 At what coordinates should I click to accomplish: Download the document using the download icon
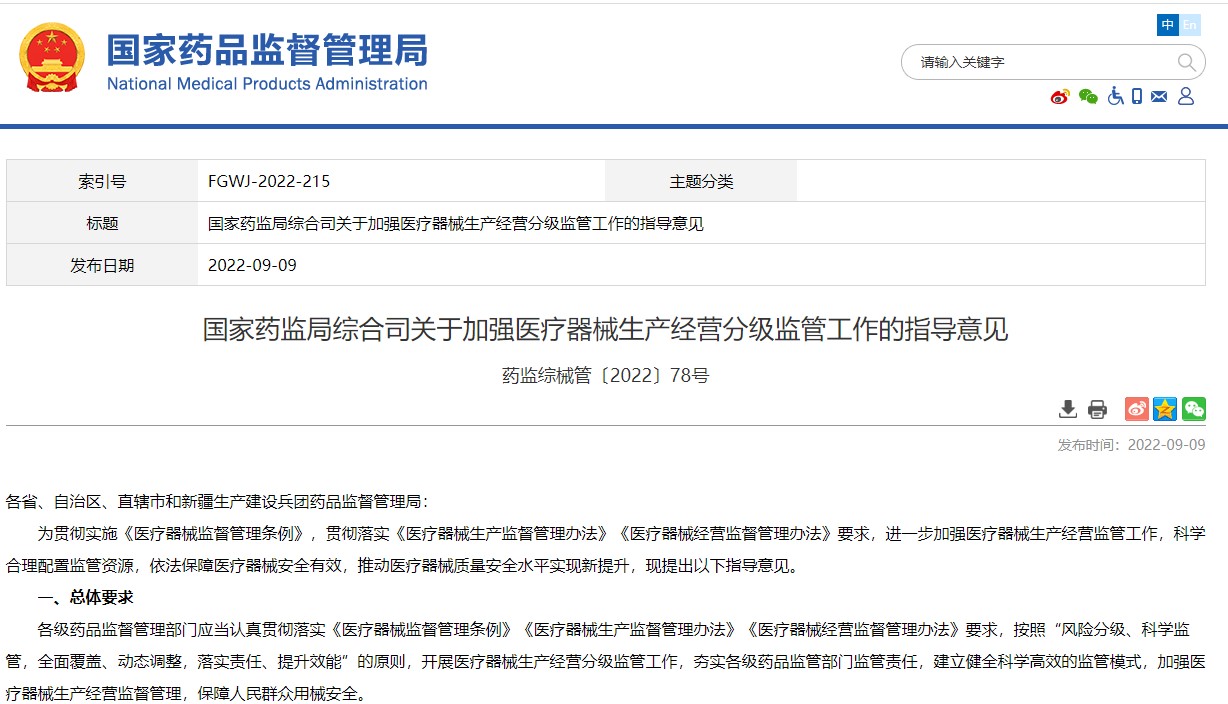point(1067,409)
